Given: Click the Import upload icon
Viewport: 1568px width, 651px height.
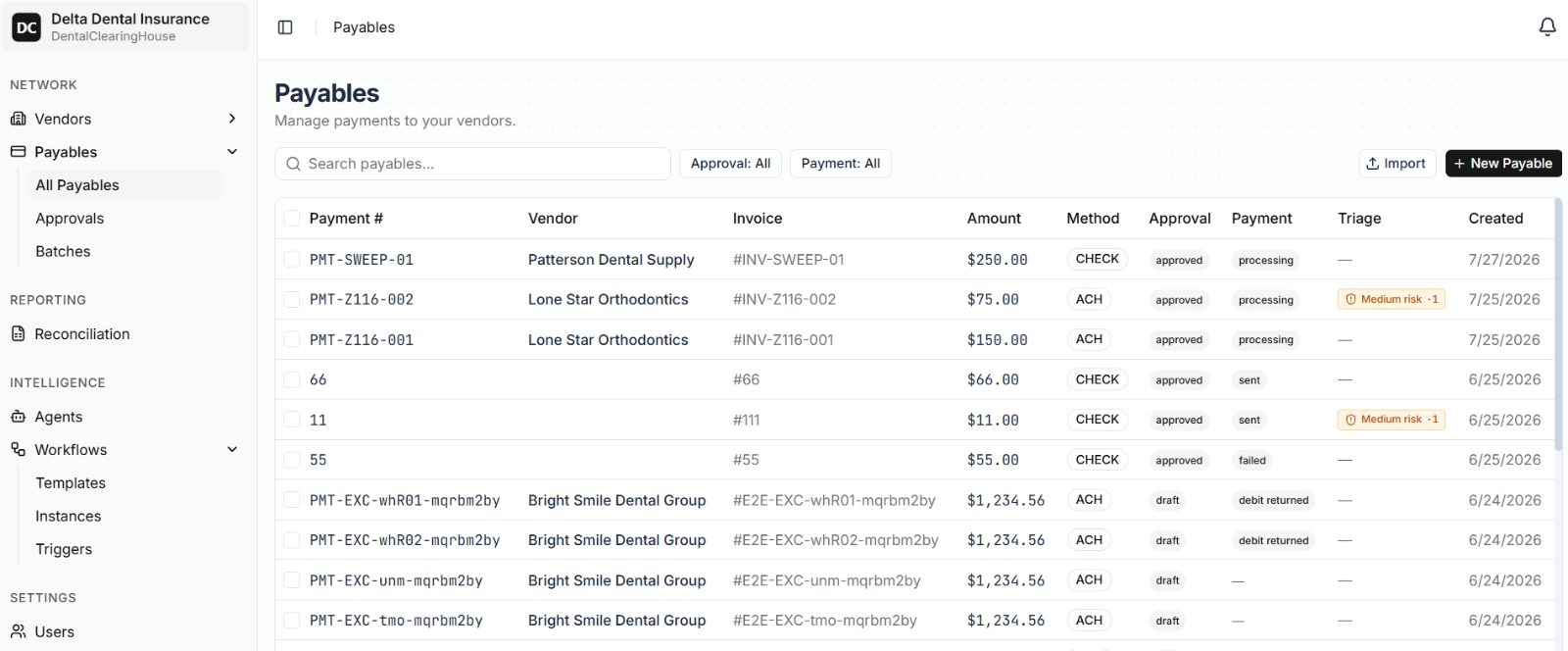Looking at the screenshot, I should point(1373,164).
